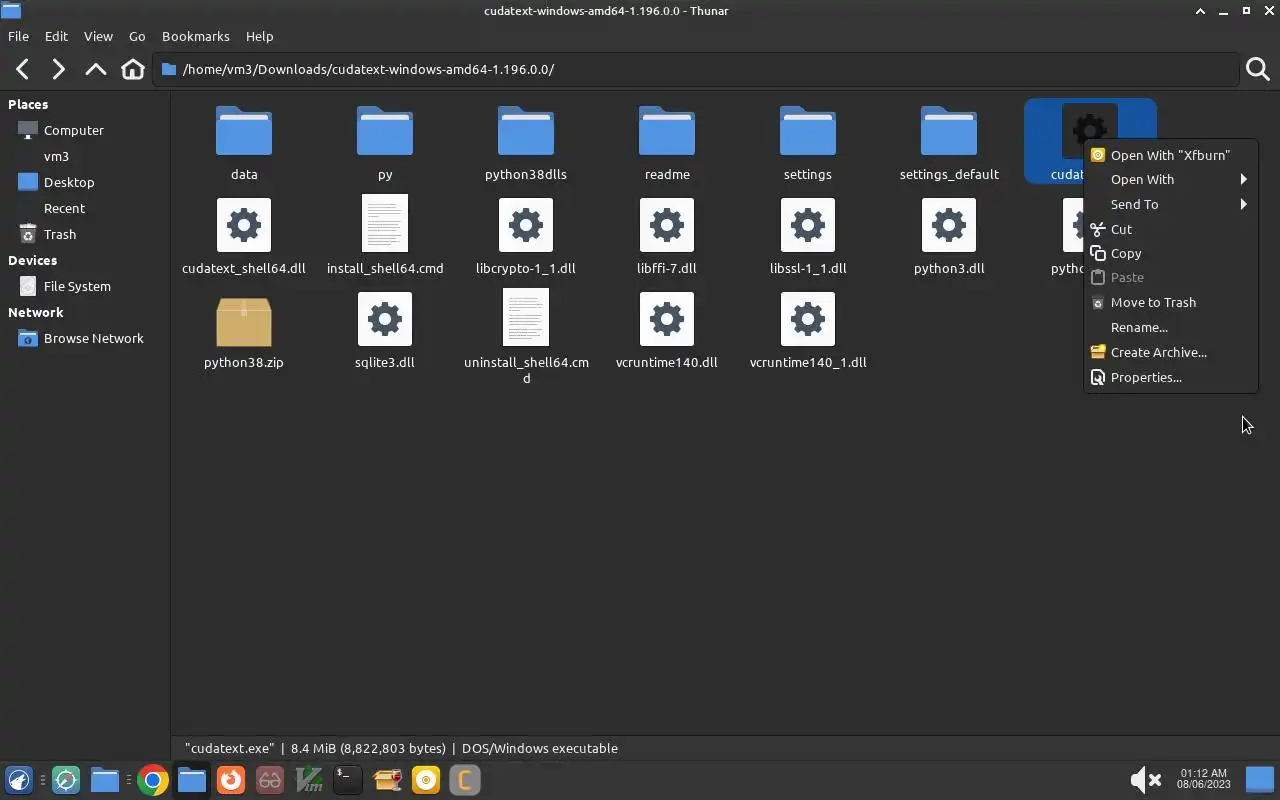Image resolution: width=1280 pixels, height=800 pixels.
Task: Choose Rename... in the context menu
Action: point(1170,328)
